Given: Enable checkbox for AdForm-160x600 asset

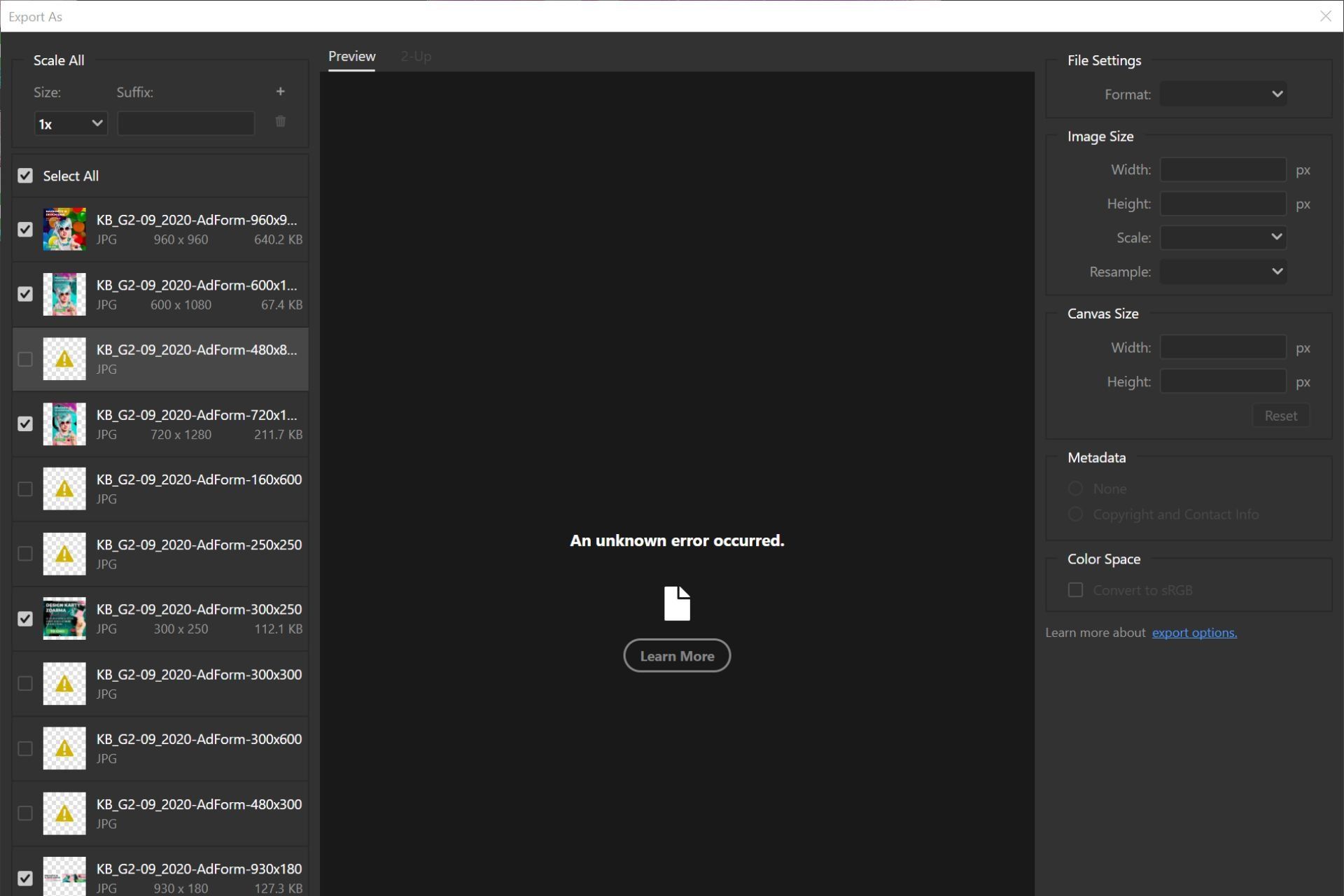Looking at the screenshot, I should point(25,489).
